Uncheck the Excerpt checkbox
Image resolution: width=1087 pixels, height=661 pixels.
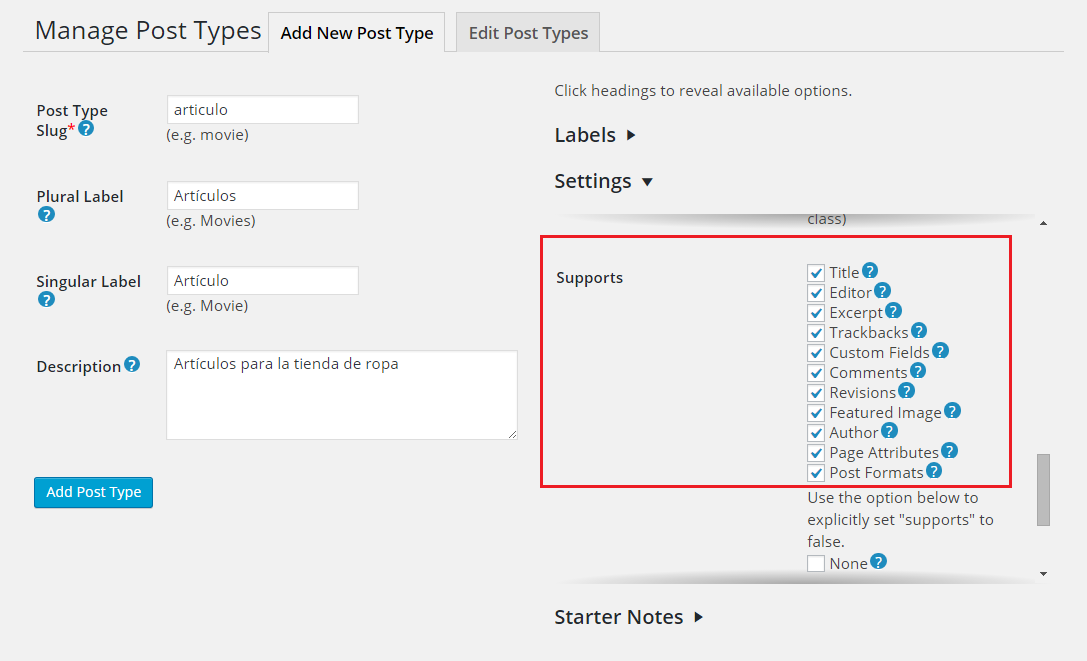[x=816, y=313]
